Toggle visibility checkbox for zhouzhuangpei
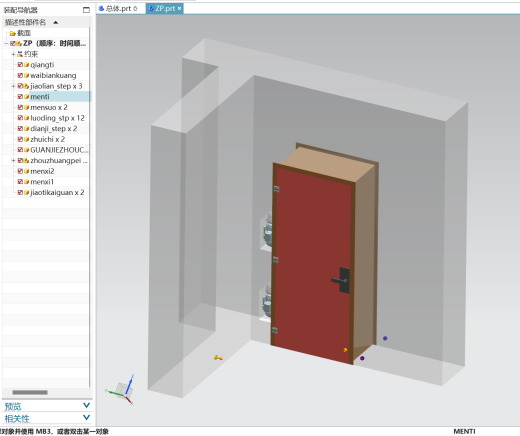Screen dimensions: 520x436 point(20,161)
